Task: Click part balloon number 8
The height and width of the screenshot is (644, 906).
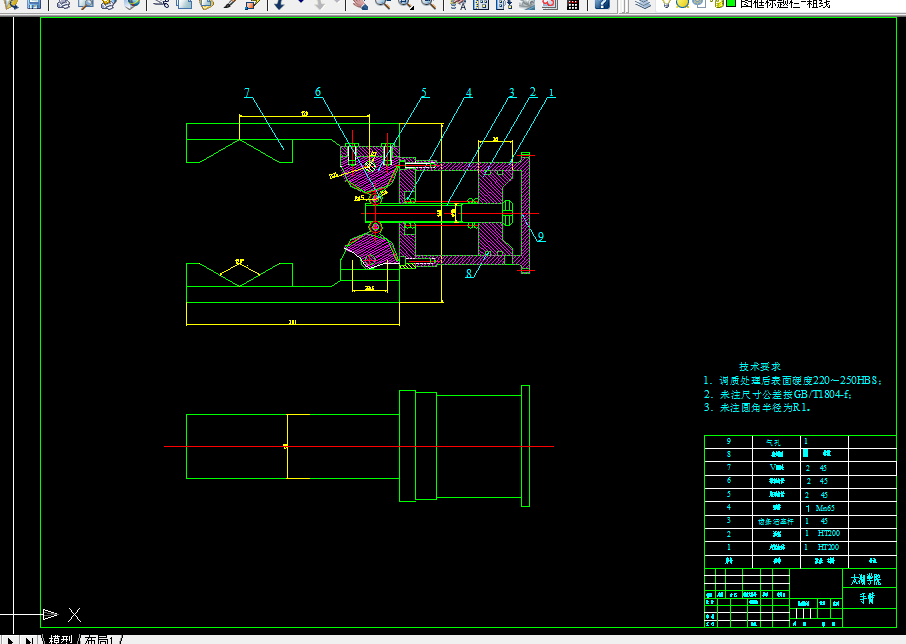Action: tap(469, 273)
